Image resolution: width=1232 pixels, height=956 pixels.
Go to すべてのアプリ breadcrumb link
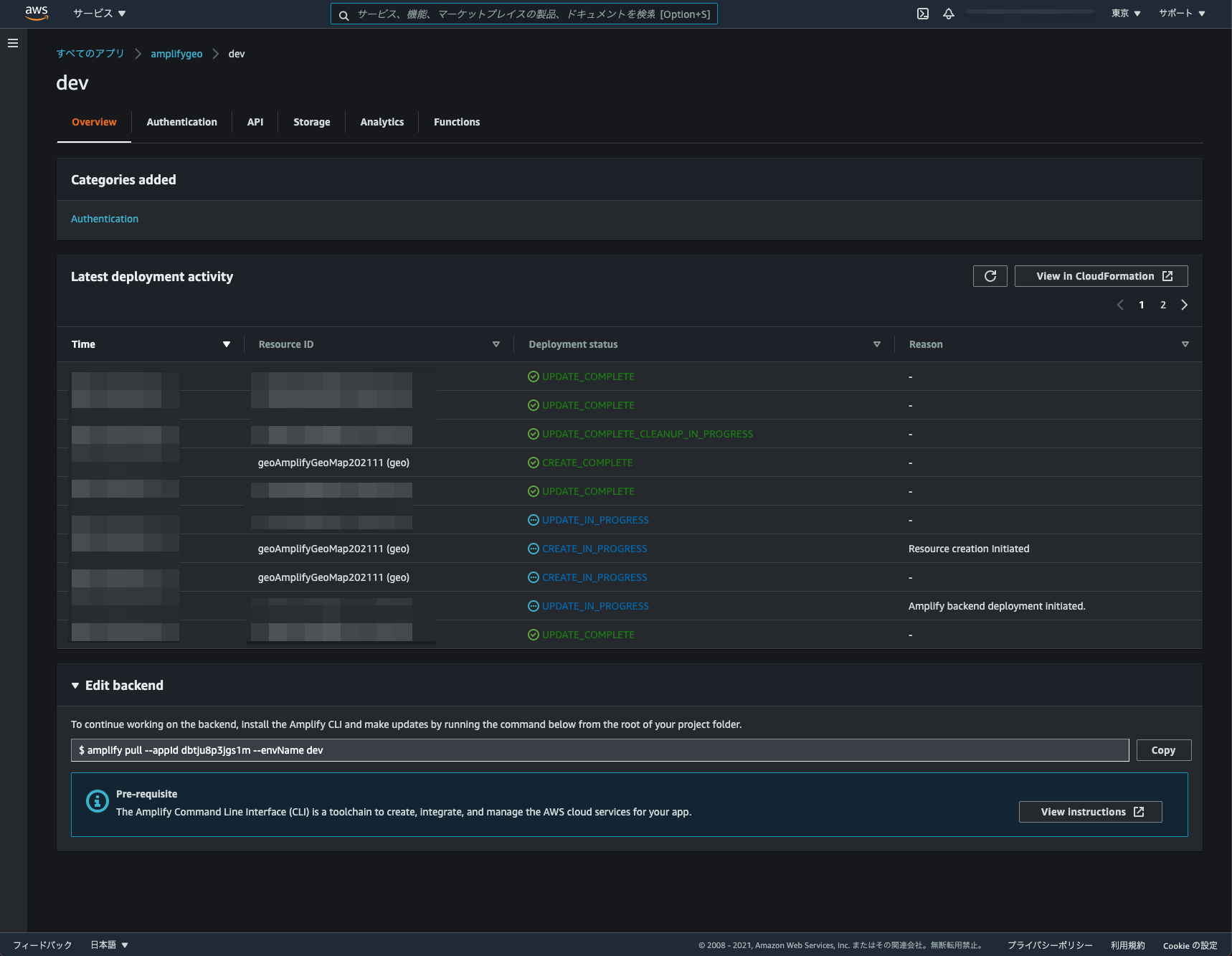[90, 54]
